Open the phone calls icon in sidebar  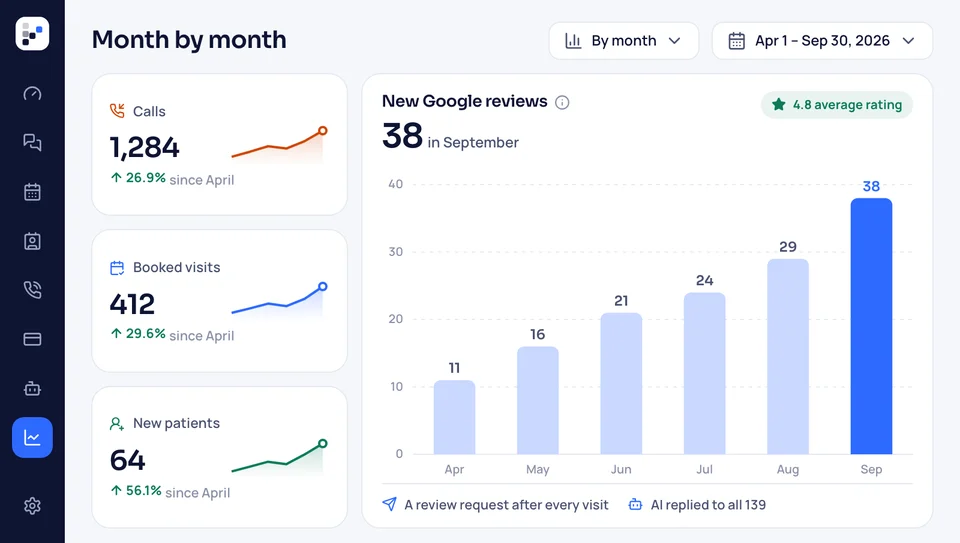32,290
